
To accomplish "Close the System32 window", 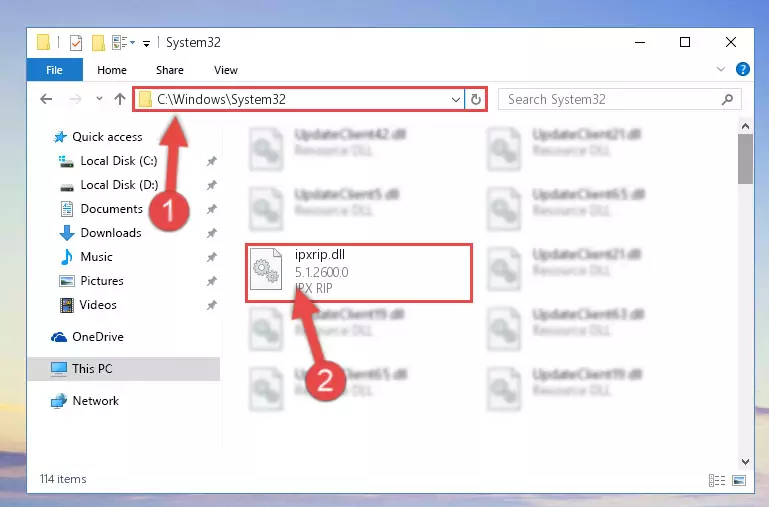I will [x=731, y=43].
